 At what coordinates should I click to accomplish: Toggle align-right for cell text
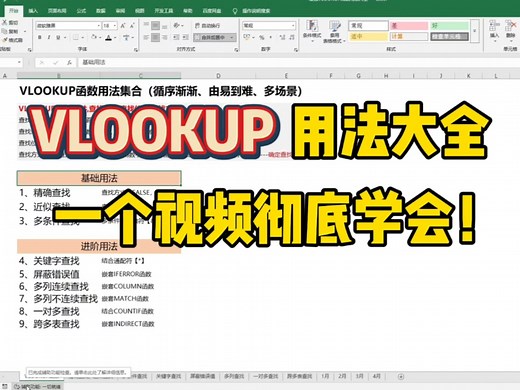pos(165,37)
